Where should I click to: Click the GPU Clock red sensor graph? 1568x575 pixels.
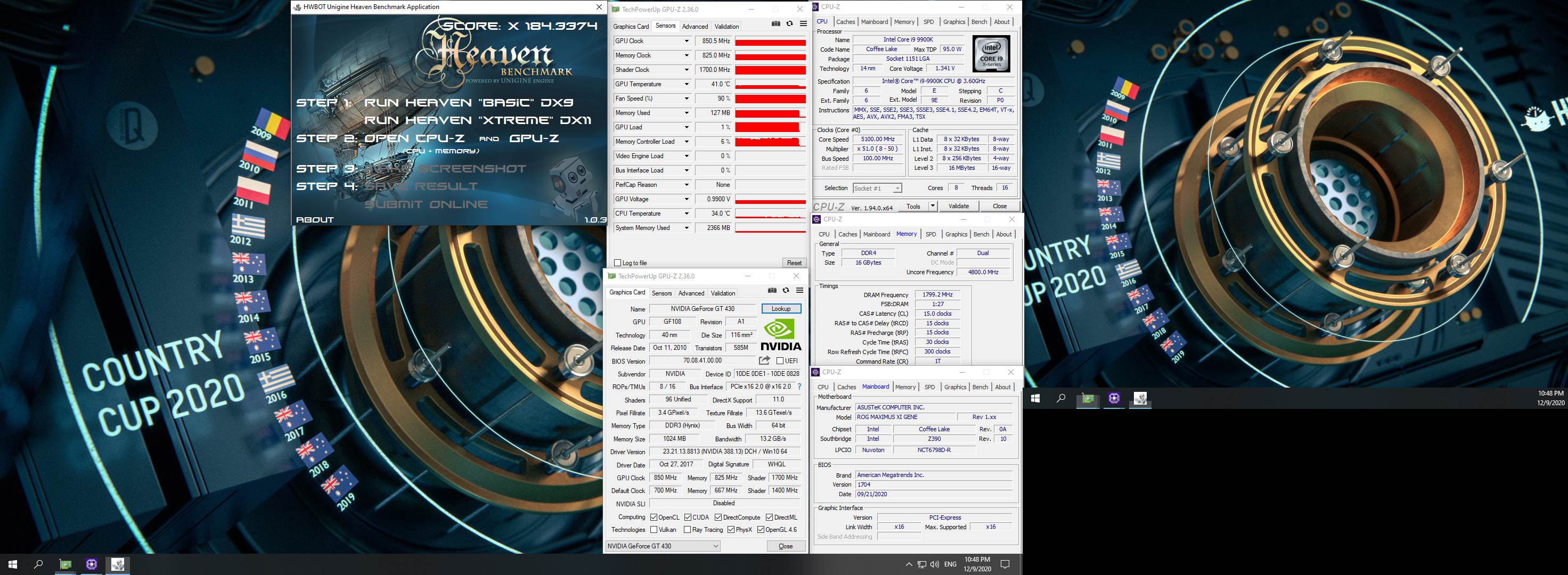[770, 41]
